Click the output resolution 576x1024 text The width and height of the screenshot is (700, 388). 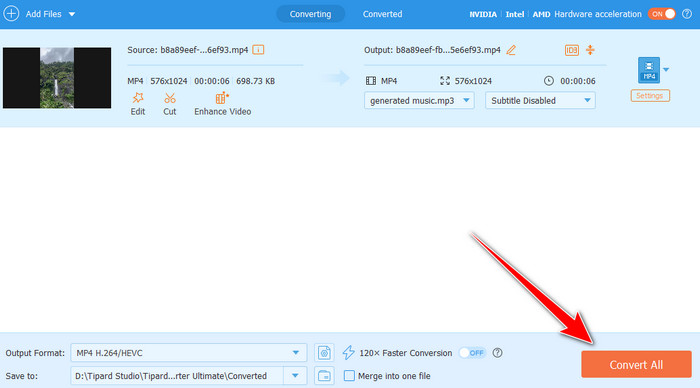pyautogui.click(x=473, y=81)
